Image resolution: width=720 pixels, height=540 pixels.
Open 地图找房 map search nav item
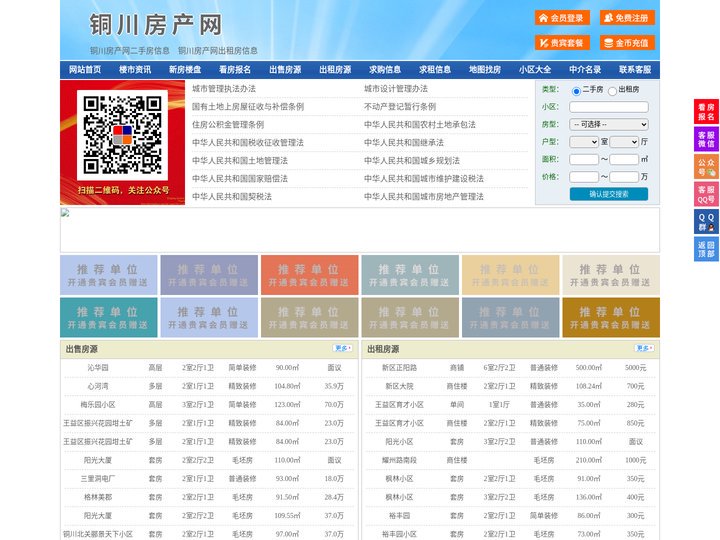coord(485,70)
